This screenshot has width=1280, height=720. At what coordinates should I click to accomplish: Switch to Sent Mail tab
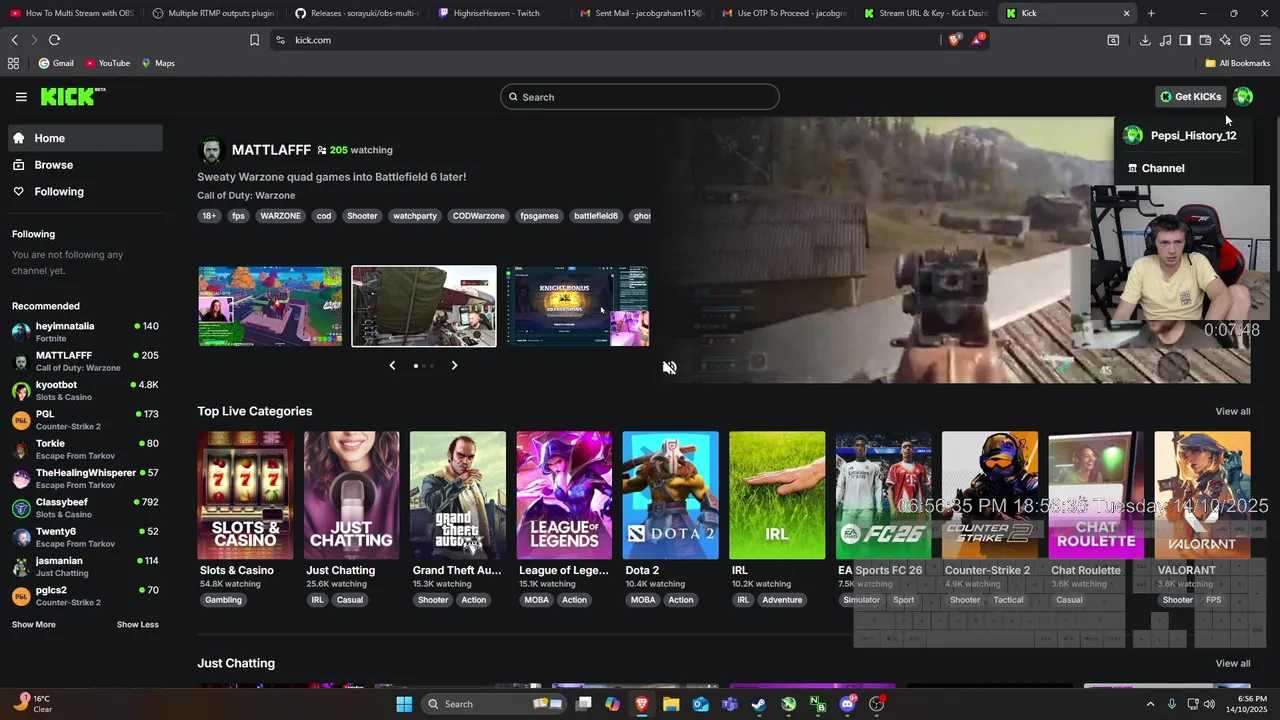point(640,13)
